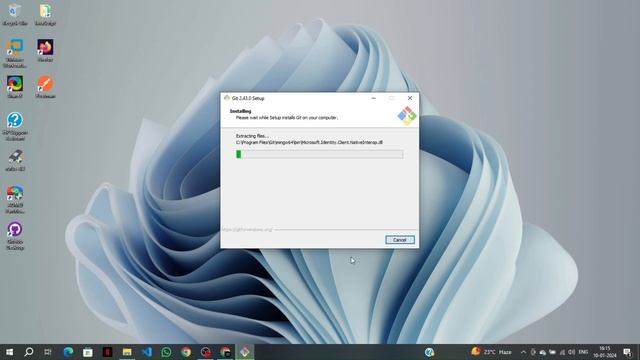Open notification action center
The image size is (640, 360).
tap(627, 352)
